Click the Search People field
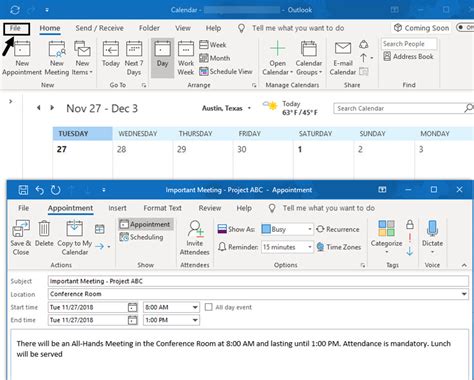 click(x=409, y=44)
